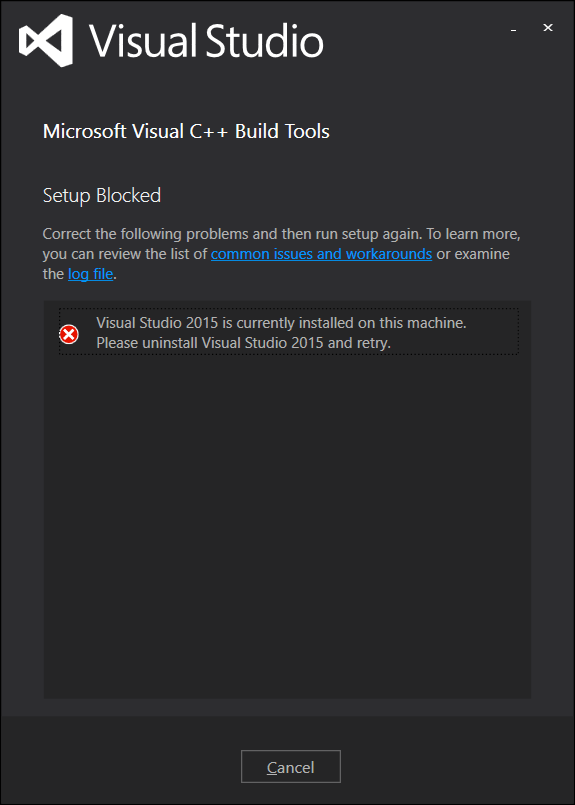Open the common issues and workarounds link

321,254
